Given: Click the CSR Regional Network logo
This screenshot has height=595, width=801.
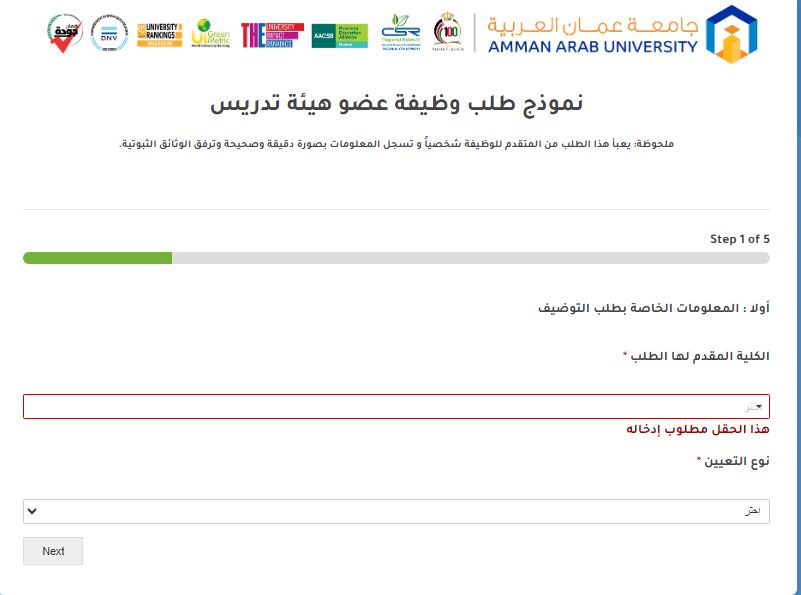Looking at the screenshot, I should pos(401,35).
